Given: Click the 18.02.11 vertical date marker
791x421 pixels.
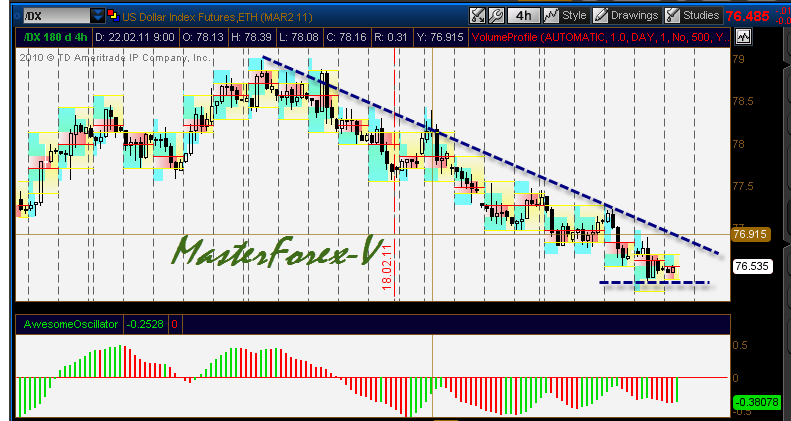Looking at the screenshot, I should (x=387, y=267).
